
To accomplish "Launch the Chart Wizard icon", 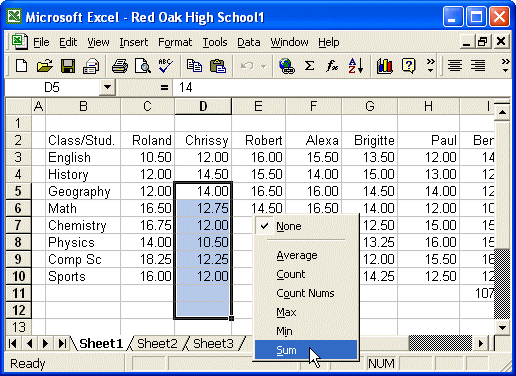I will pos(384,66).
